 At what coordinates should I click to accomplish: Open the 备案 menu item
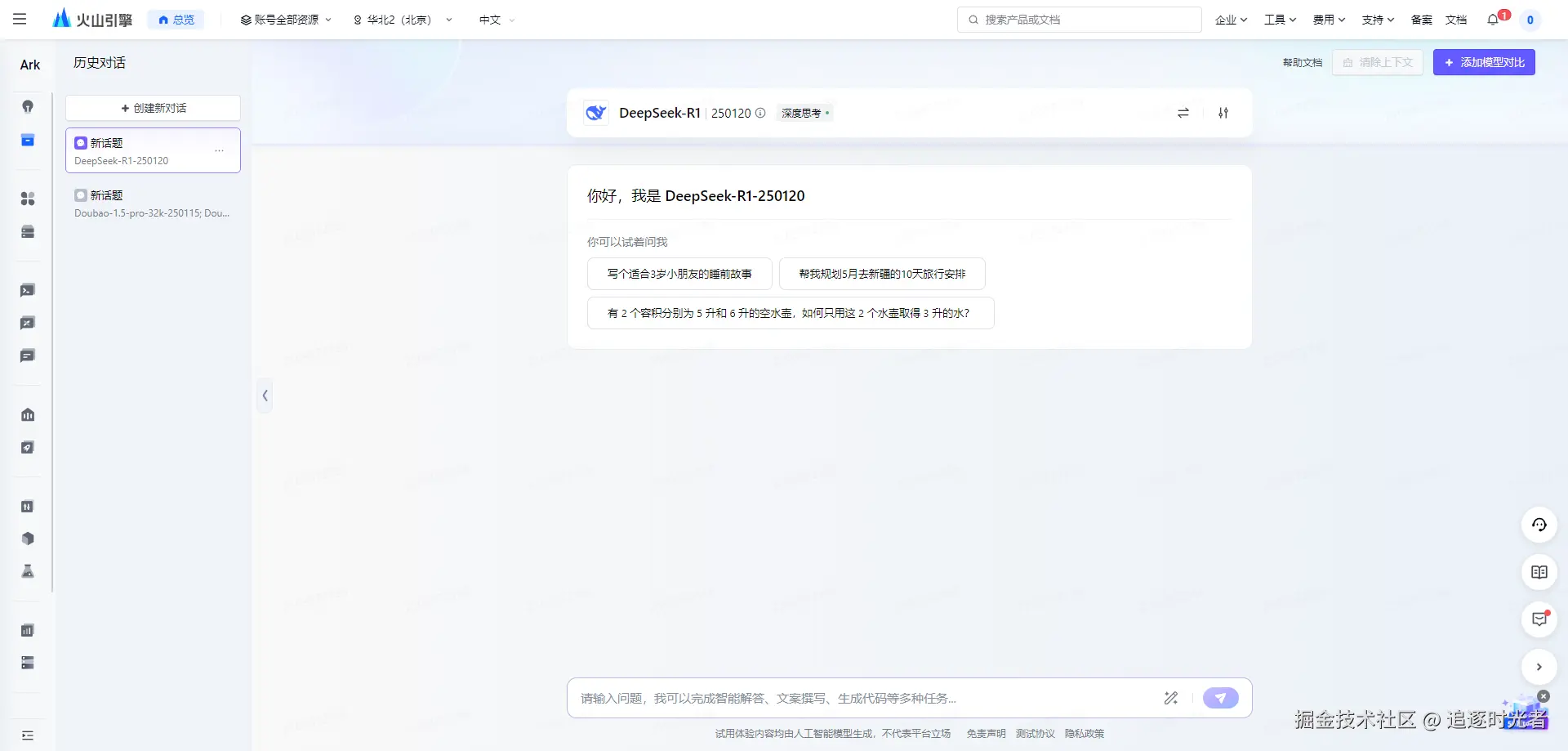coord(1422,20)
